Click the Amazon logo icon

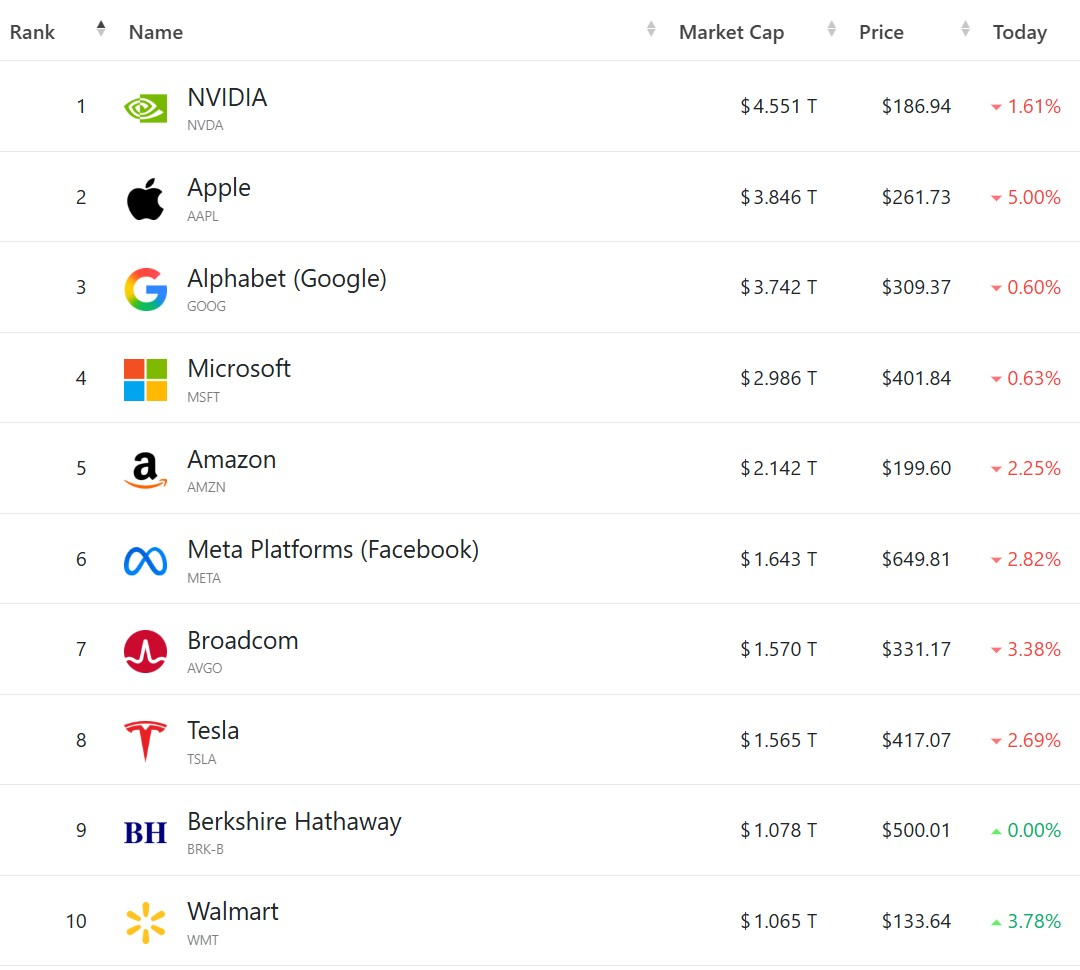click(x=146, y=470)
